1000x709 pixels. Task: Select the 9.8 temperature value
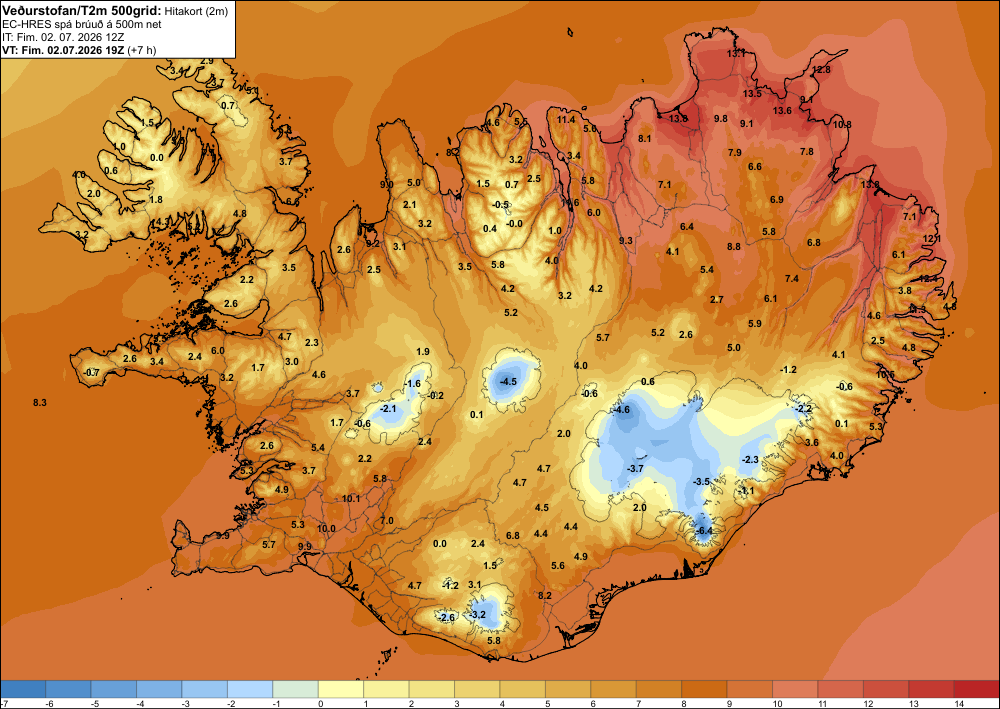click(x=721, y=119)
